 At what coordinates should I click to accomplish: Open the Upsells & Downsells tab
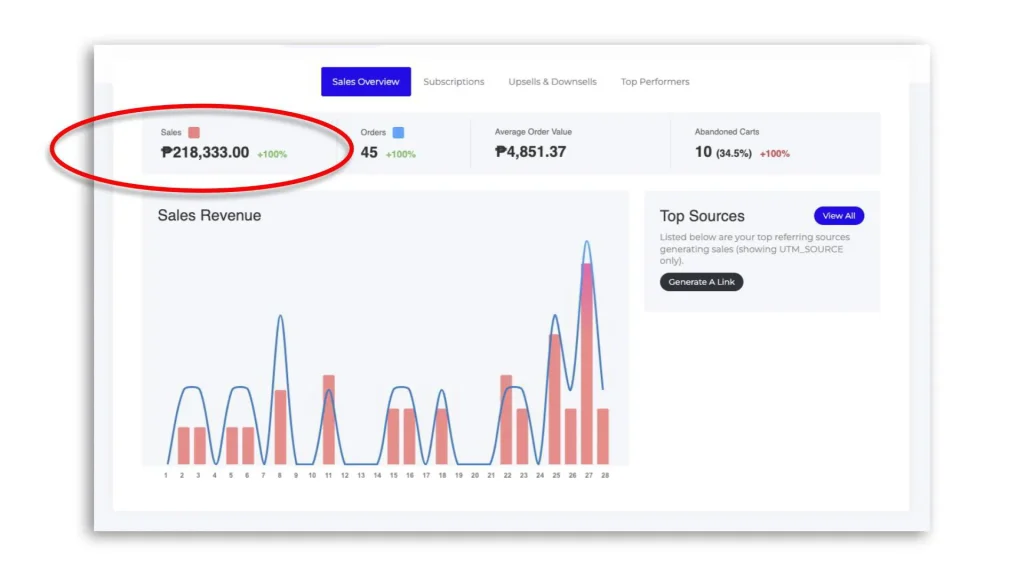[x=552, y=82]
